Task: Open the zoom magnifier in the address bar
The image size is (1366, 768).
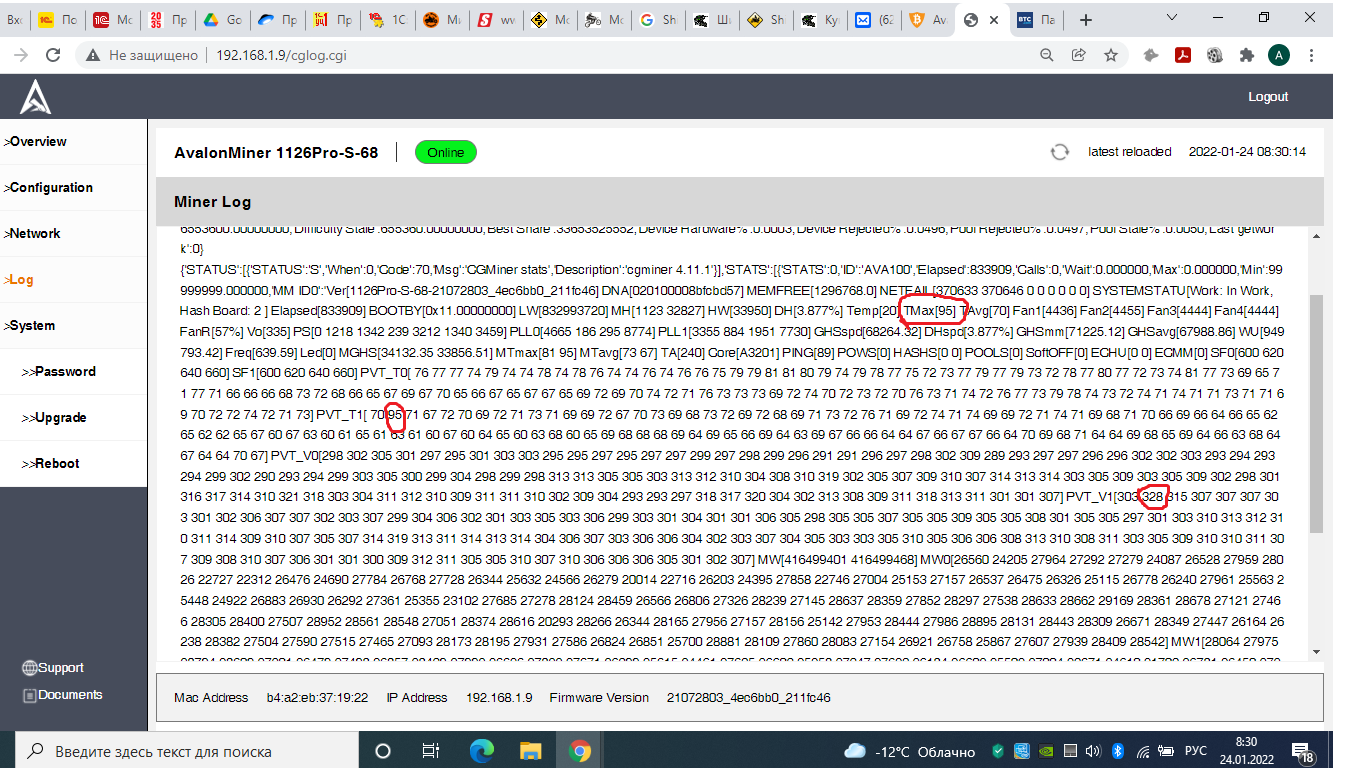Action: tap(1046, 55)
